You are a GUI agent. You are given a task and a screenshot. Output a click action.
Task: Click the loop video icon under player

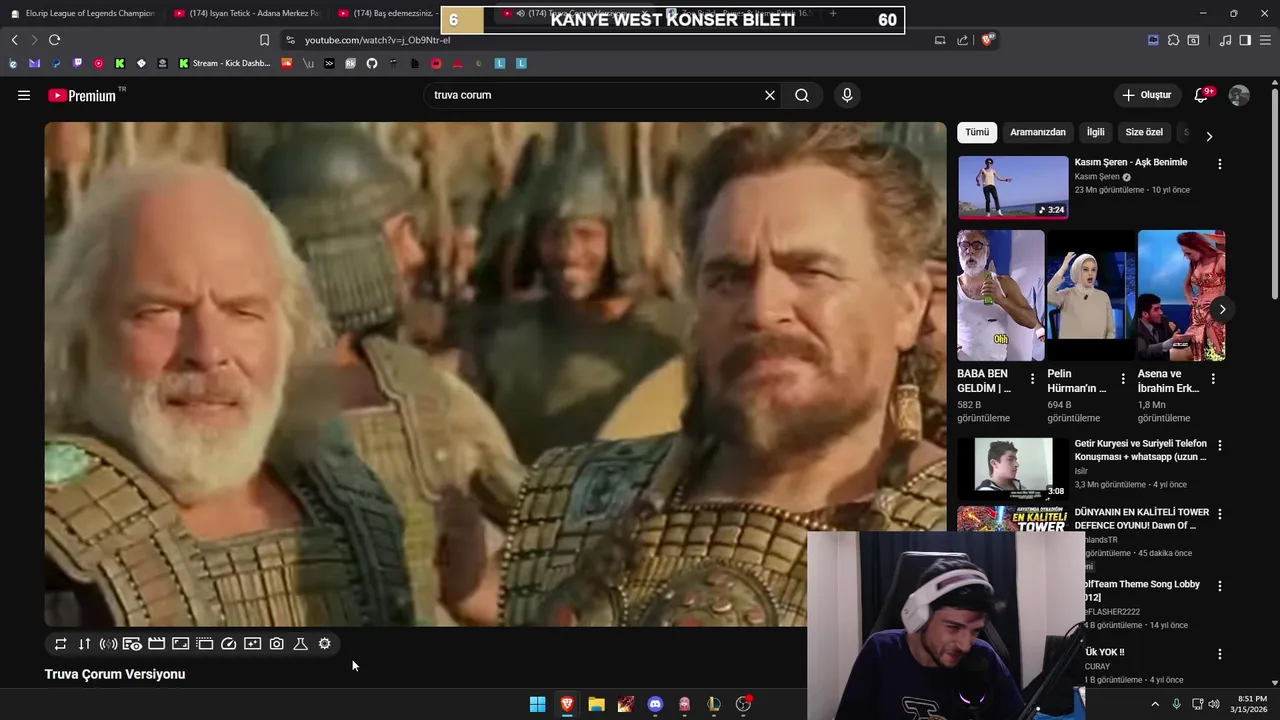(x=60, y=644)
